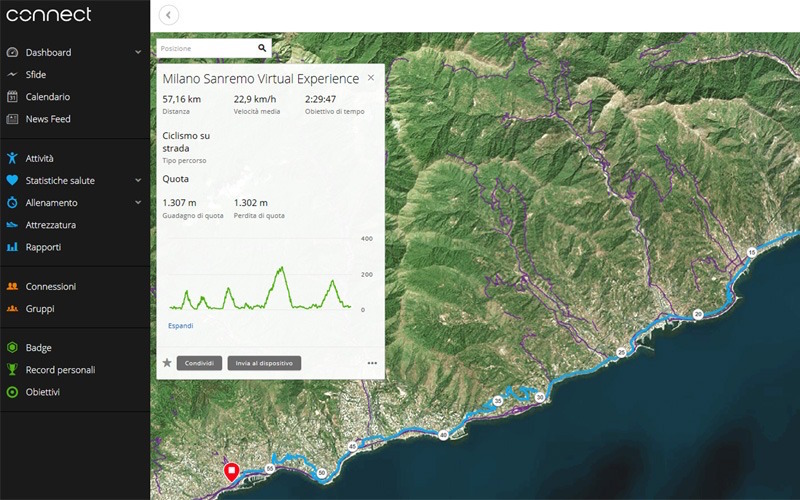Viewport: 800px width, 500px height.
Task: Click the Calendario calendar icon
Action: 12,96
